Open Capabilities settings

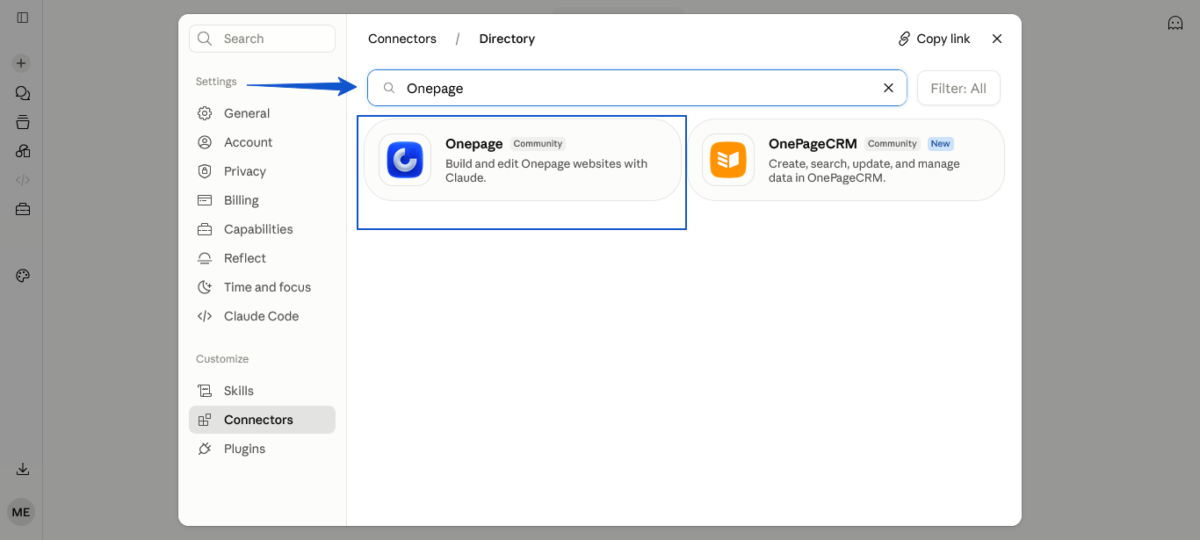point(262,229)
